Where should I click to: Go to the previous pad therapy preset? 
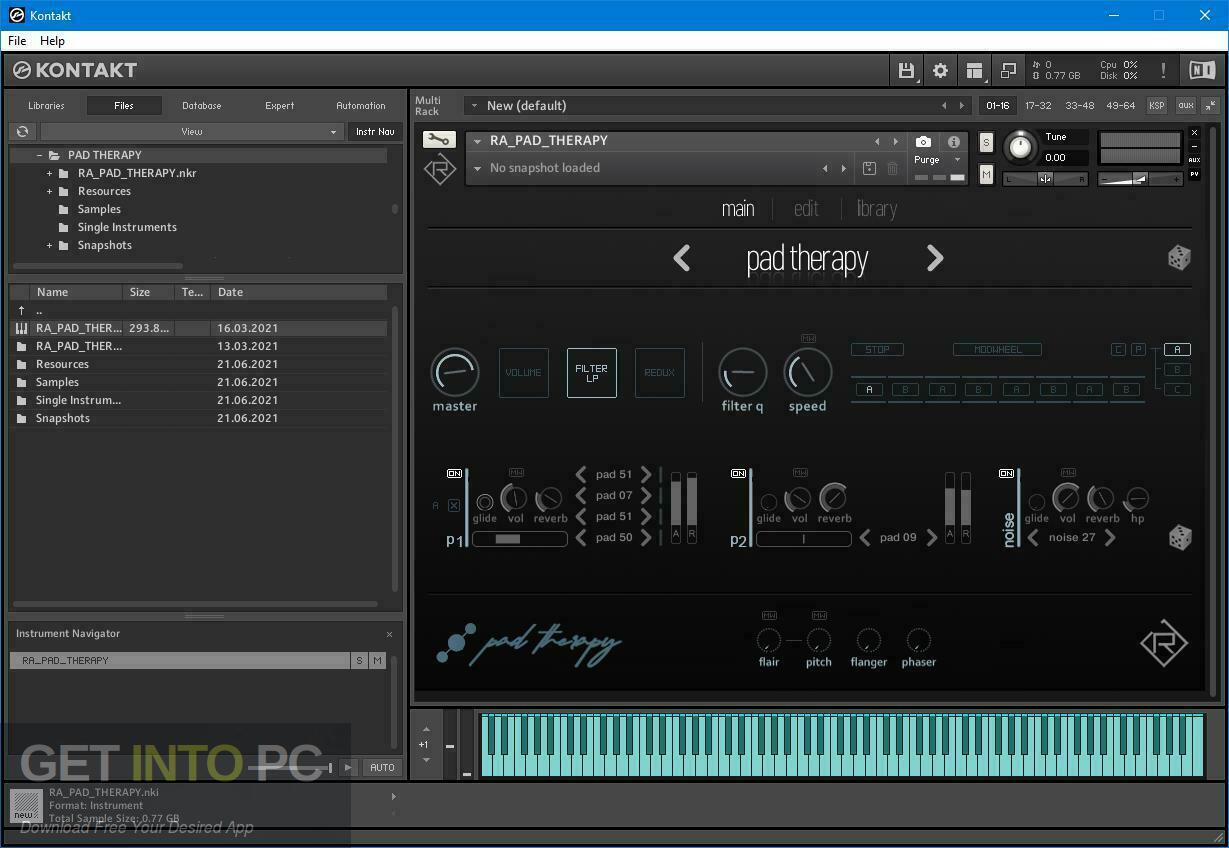coord(682,258)
